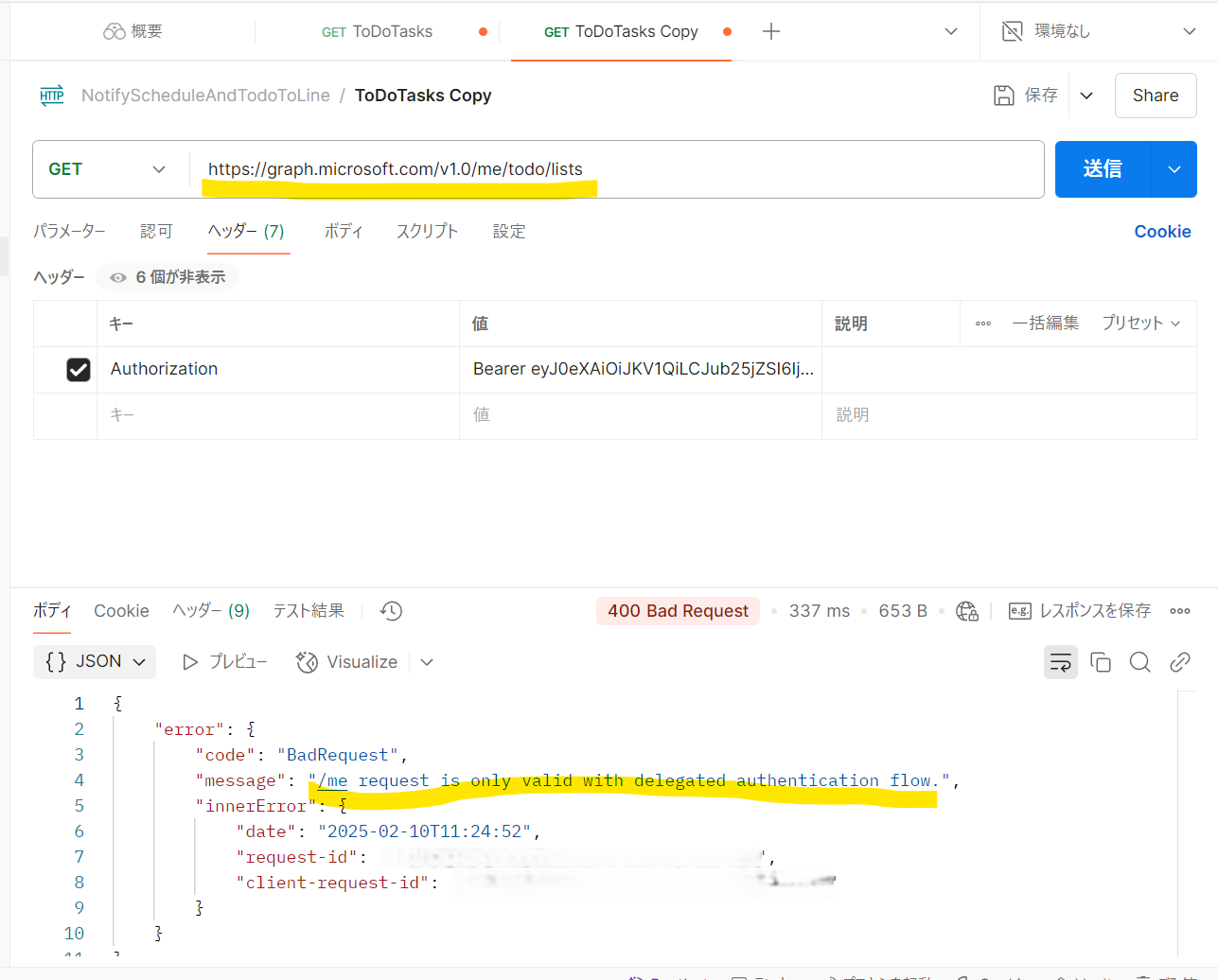Screen dimensions: 1218x980
Task: Click the e.g. mock response icon
Action: 1019,611
